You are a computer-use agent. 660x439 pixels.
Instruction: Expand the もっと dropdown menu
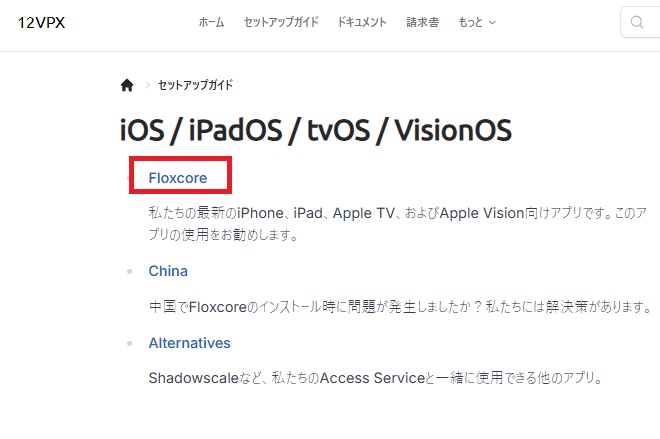click(477, 22)
